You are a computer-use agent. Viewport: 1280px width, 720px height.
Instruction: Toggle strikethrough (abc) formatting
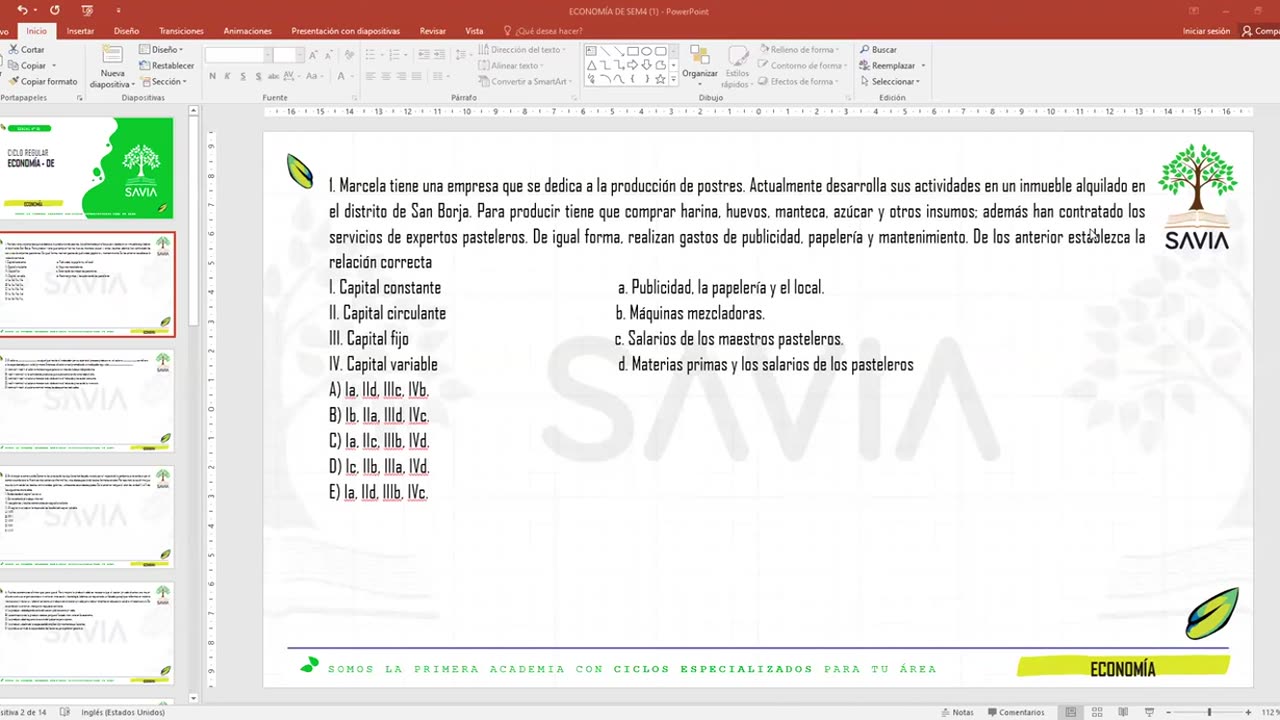274,76
